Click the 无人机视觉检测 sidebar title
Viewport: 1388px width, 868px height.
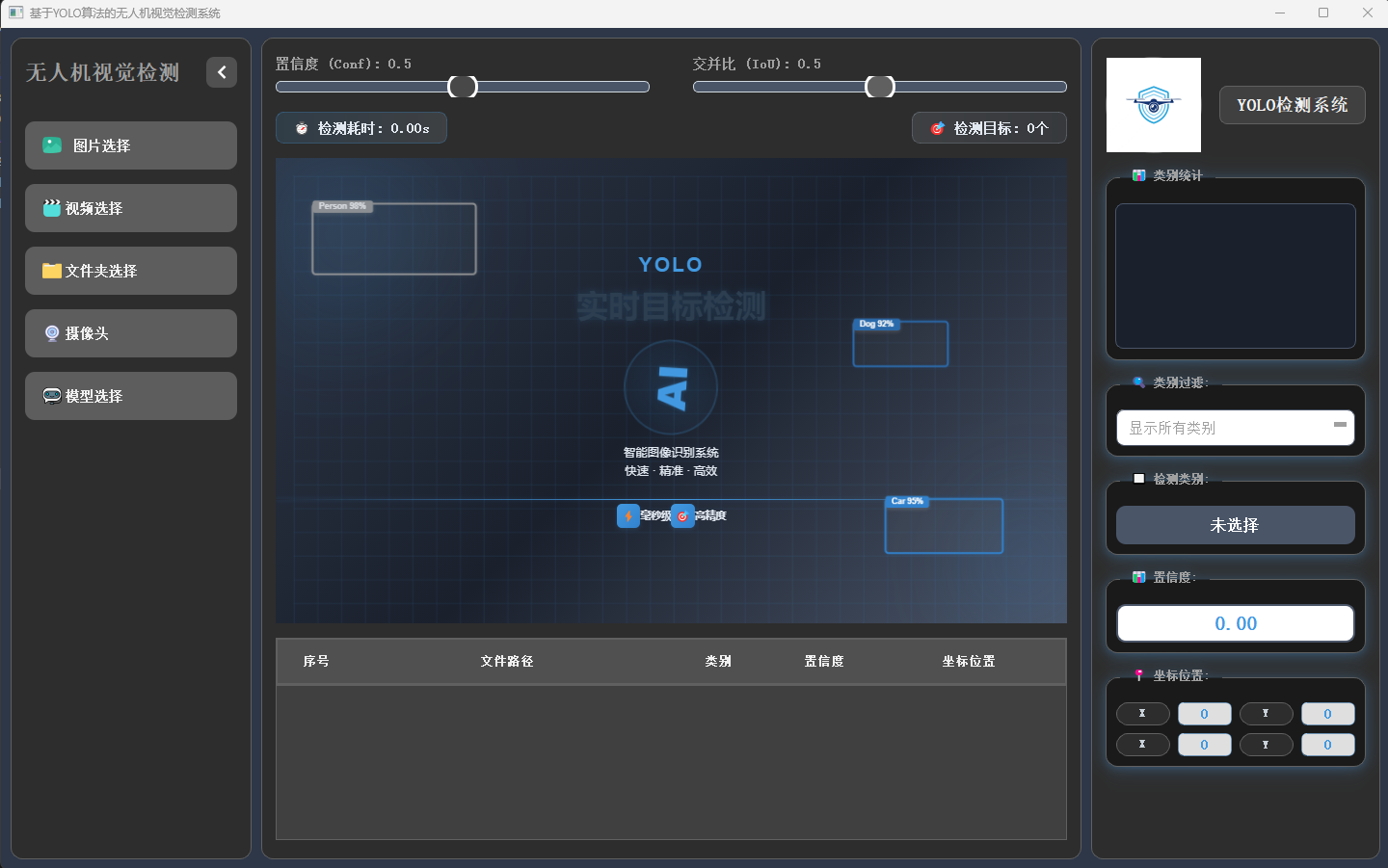tap(103, 73)
